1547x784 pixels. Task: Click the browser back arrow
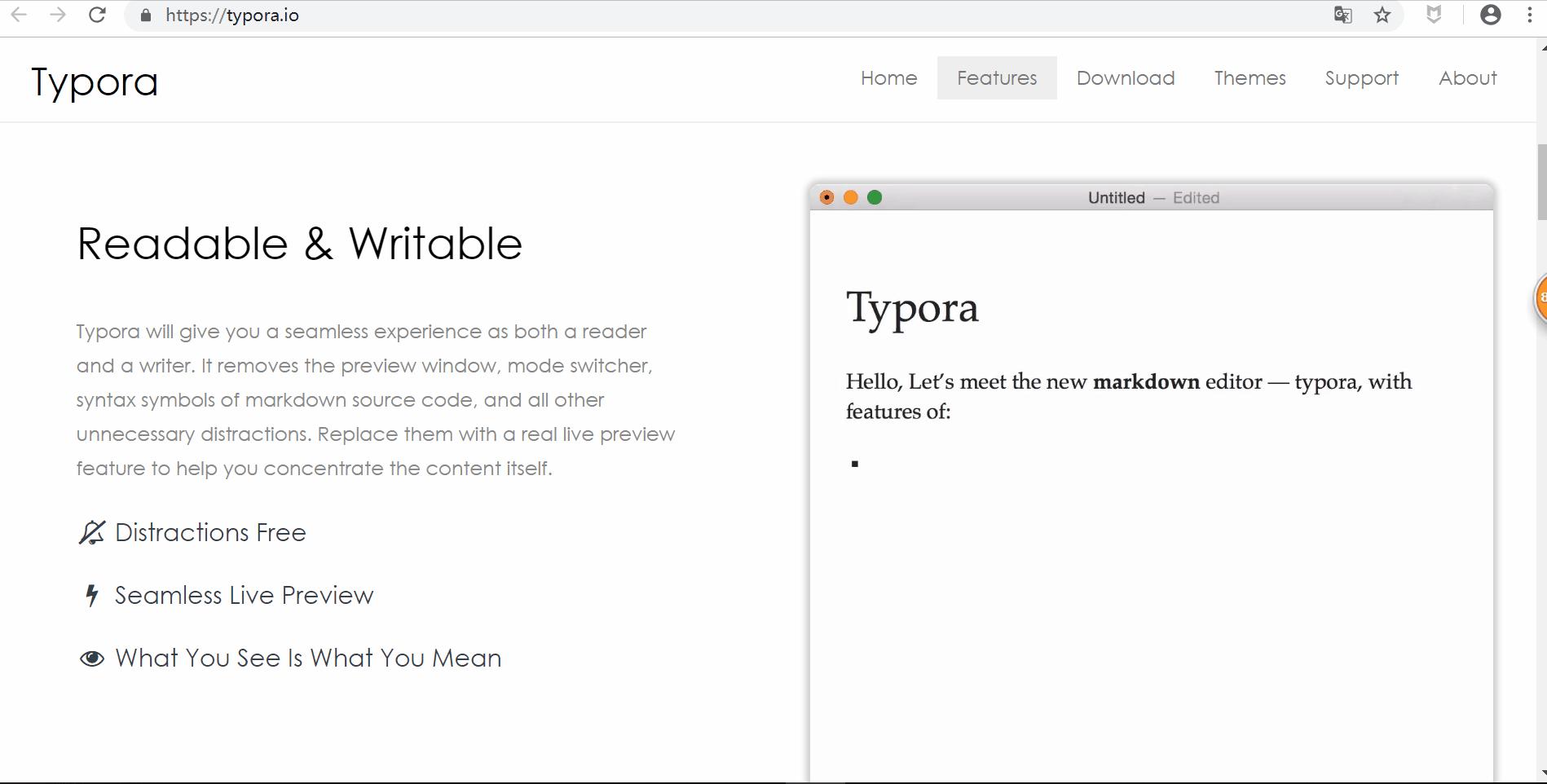point(19,15)
